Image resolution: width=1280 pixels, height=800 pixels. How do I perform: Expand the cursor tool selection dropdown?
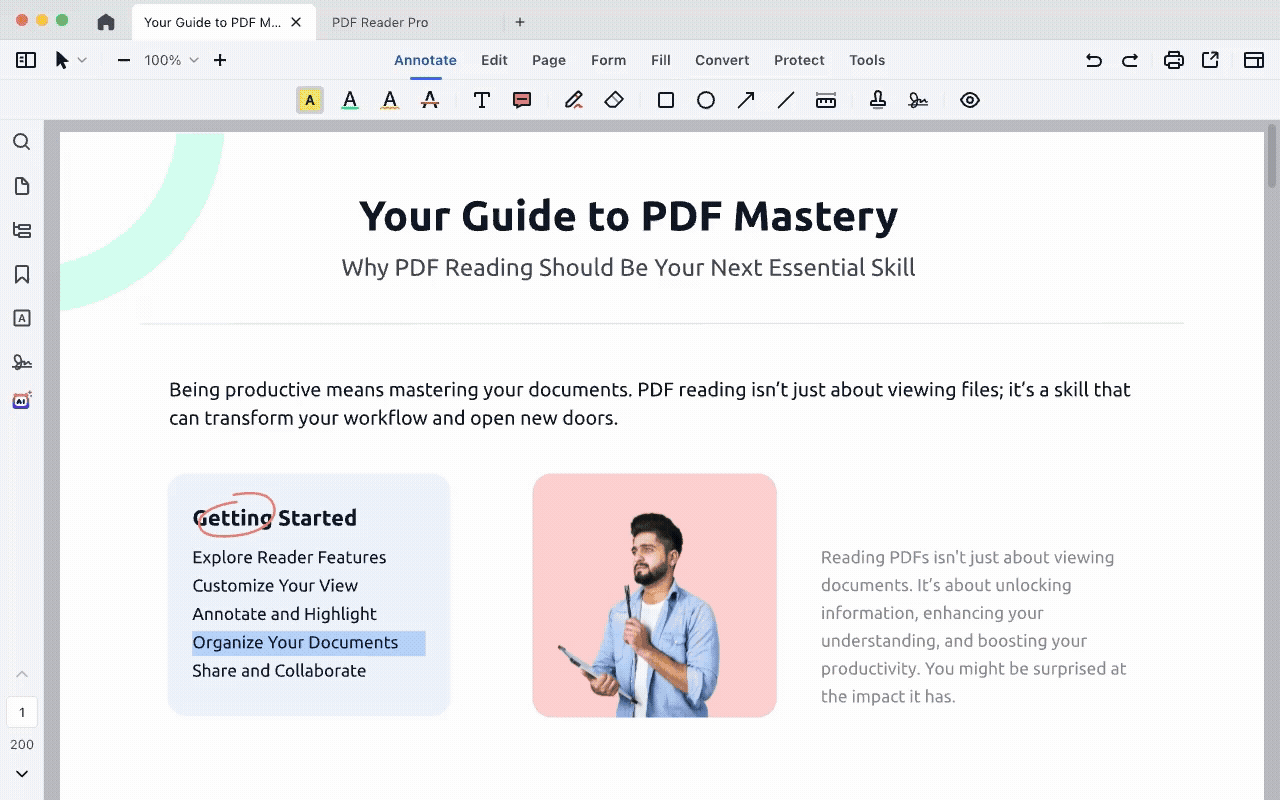[82, 60]
